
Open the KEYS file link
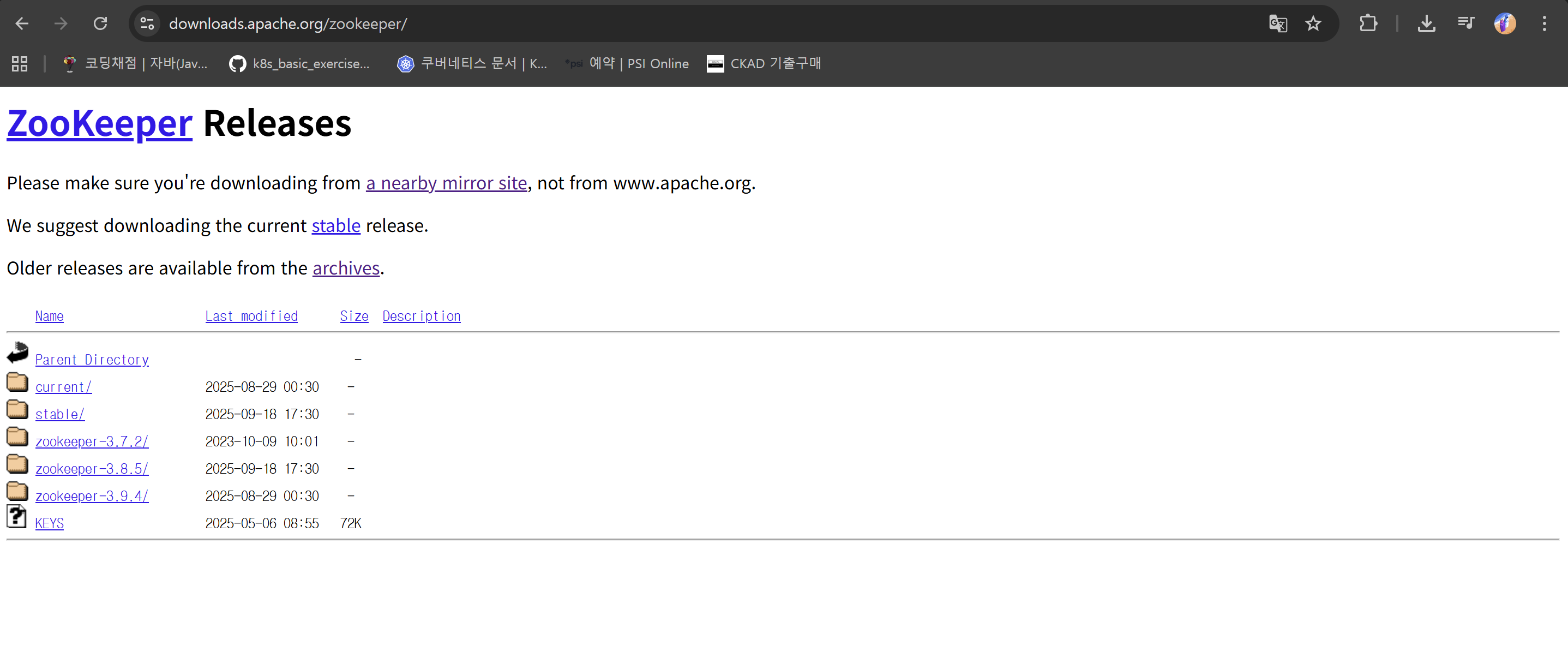(49, 524)
